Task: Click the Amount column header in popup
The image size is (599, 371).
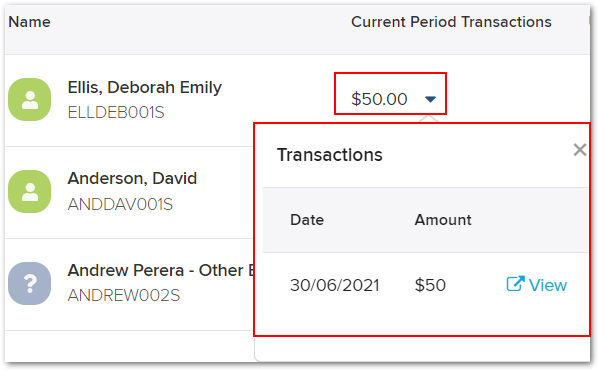Action: click(443, 220)
